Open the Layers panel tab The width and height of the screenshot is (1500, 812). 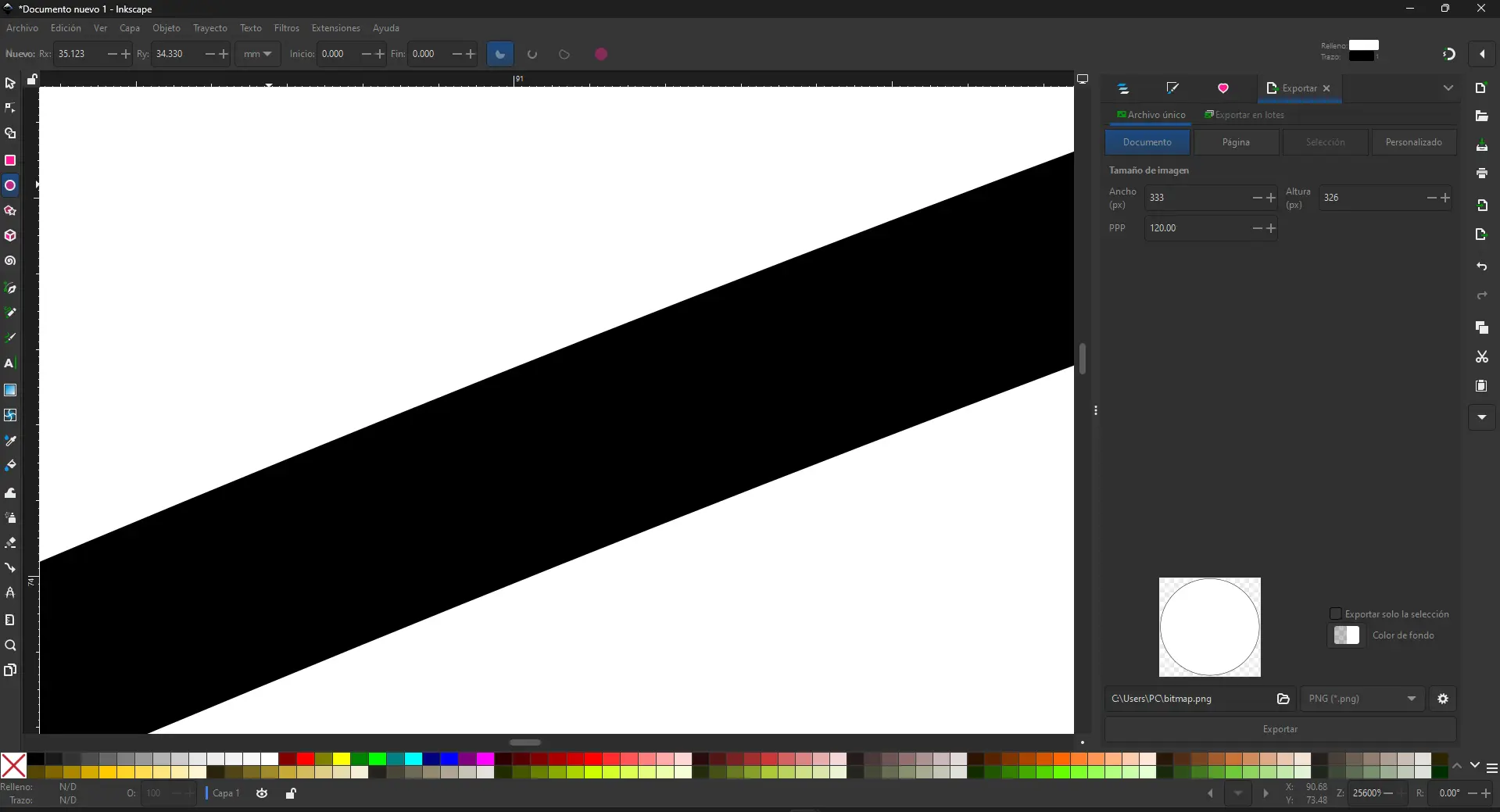click(1123, 88)
